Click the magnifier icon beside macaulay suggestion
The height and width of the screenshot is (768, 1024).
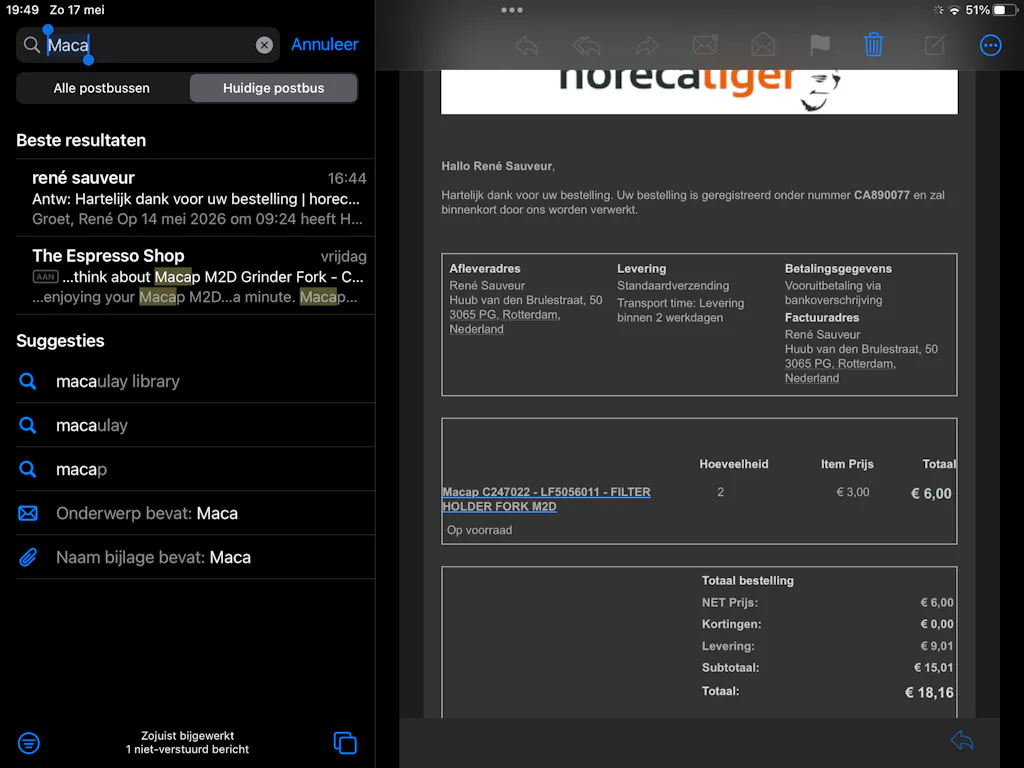(x=27, y=425)
